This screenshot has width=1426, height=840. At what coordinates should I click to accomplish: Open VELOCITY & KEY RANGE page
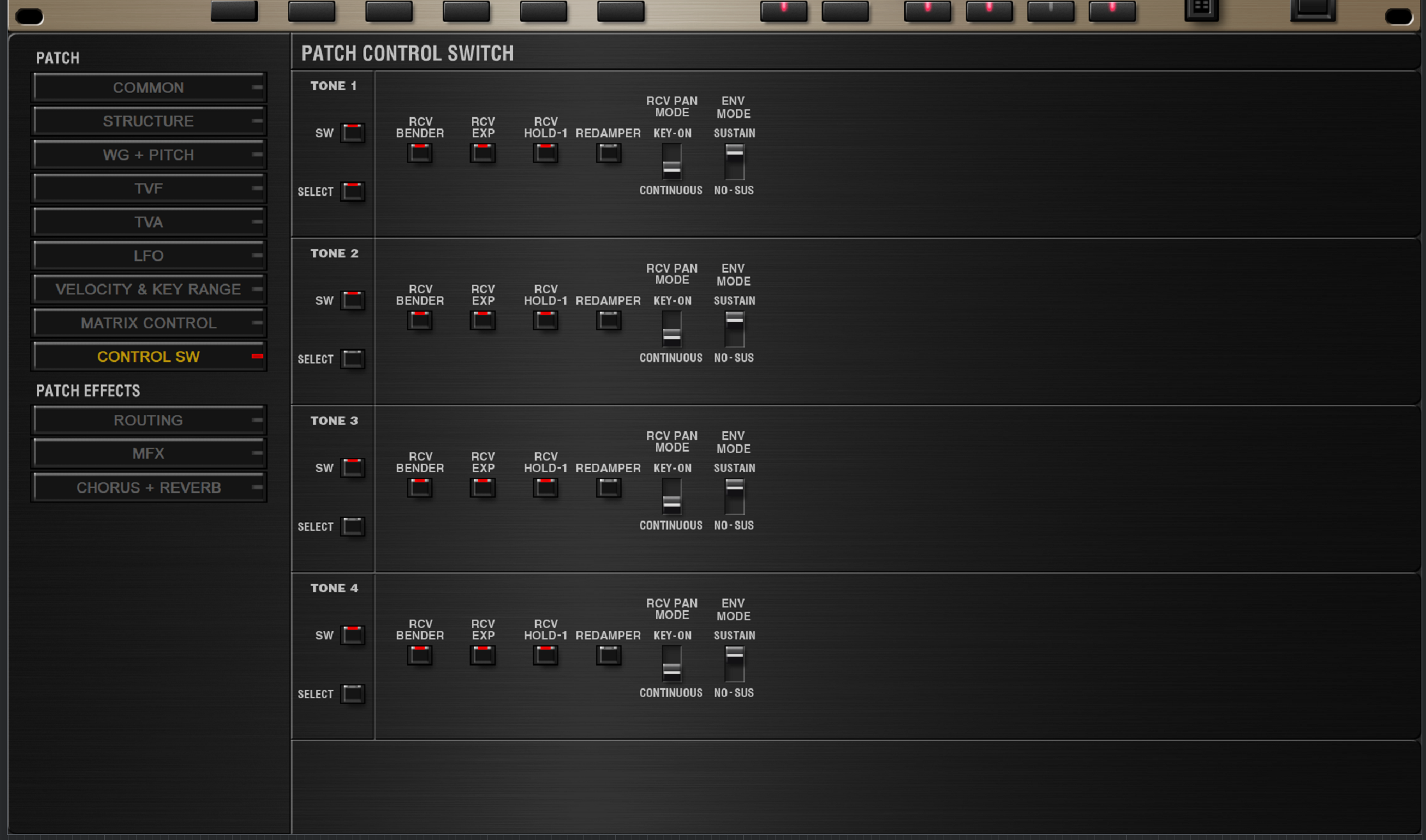148,289
